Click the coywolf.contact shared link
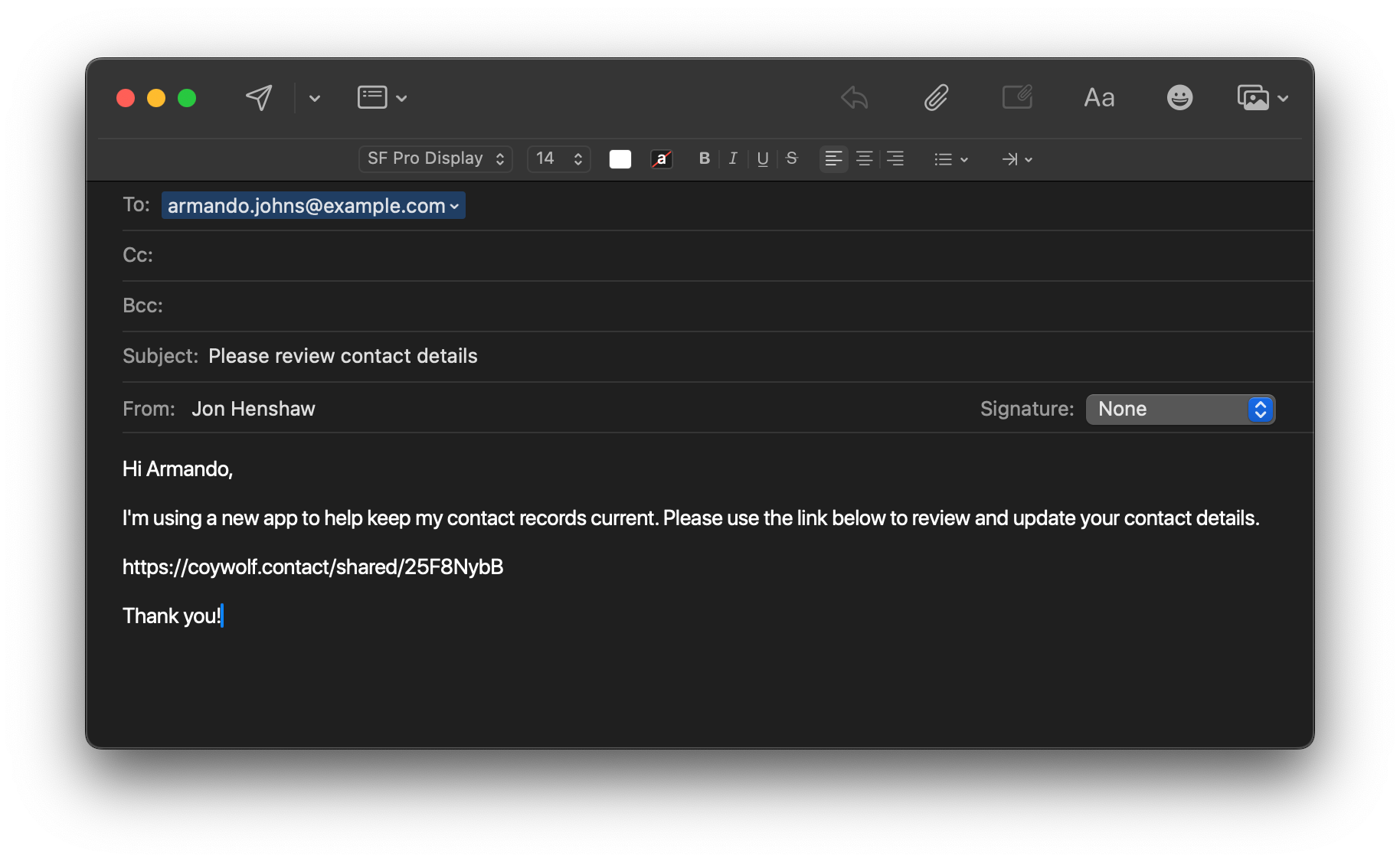This screenshot has height=862, width=1400. (x=312, y=567)
